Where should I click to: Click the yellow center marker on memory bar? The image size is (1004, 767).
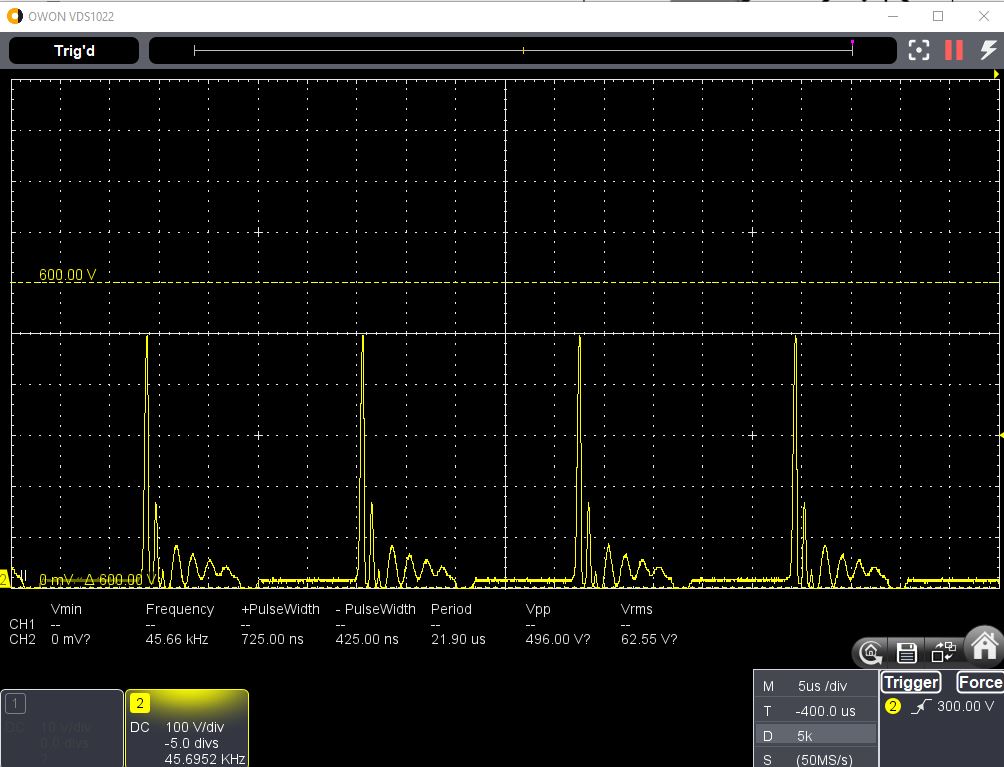(x=523, y=50)
